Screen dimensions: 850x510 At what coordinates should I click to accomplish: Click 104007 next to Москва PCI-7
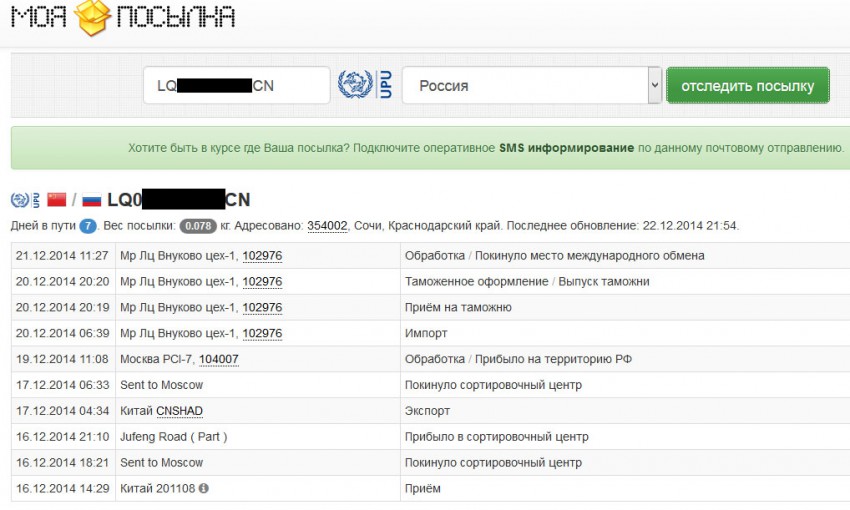pyautogui.click(x=219, y=359)
